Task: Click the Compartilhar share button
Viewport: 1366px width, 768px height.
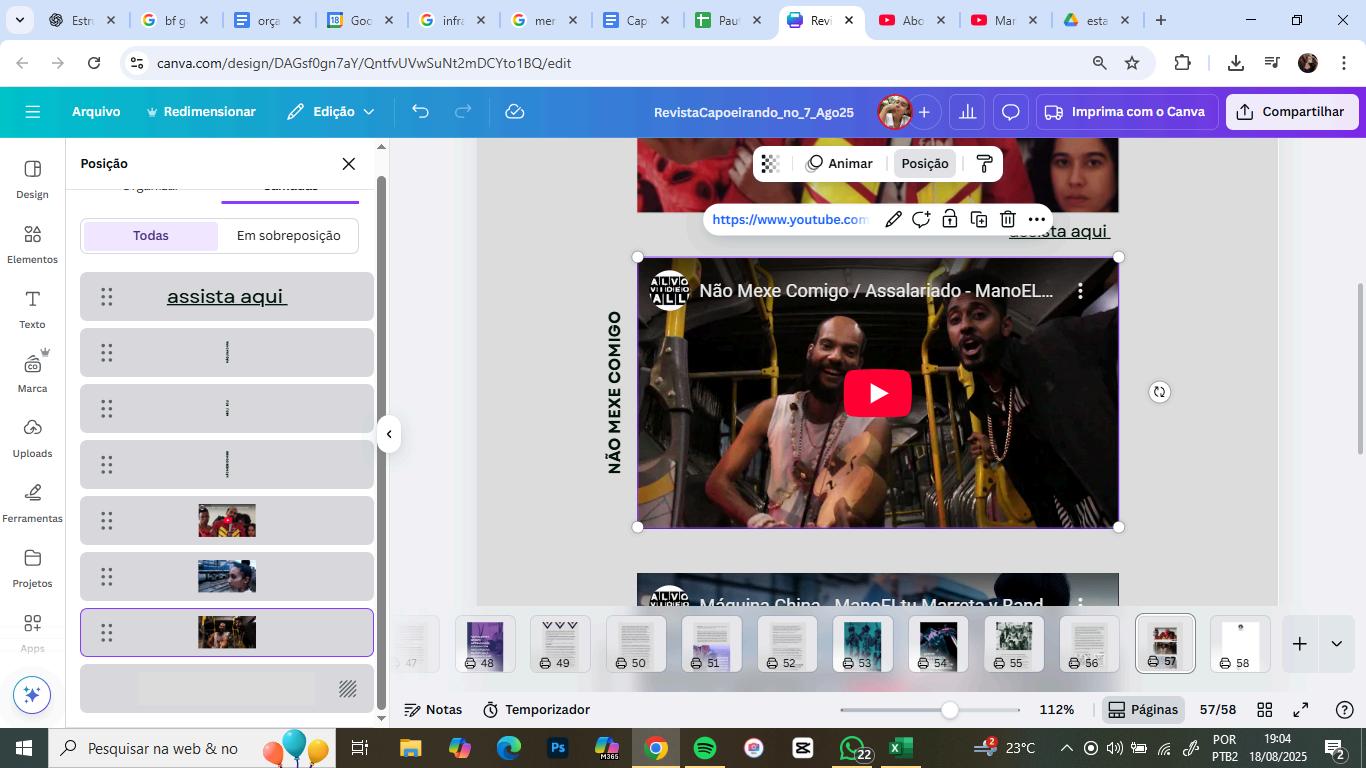Action: coord(1292,112)
